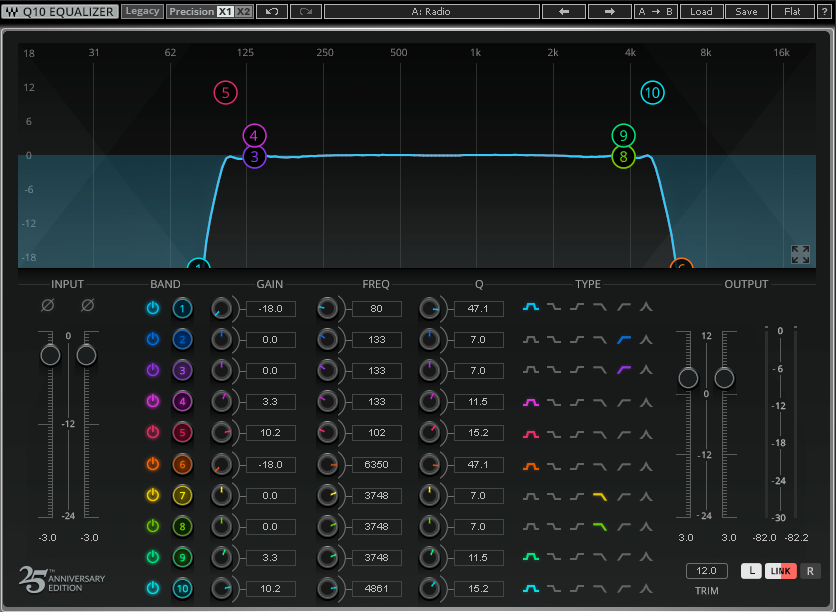Image resolution: width=836 pixels, height=612 pixels.
Task: Click the LINK channels button
Action: point(781,571)
